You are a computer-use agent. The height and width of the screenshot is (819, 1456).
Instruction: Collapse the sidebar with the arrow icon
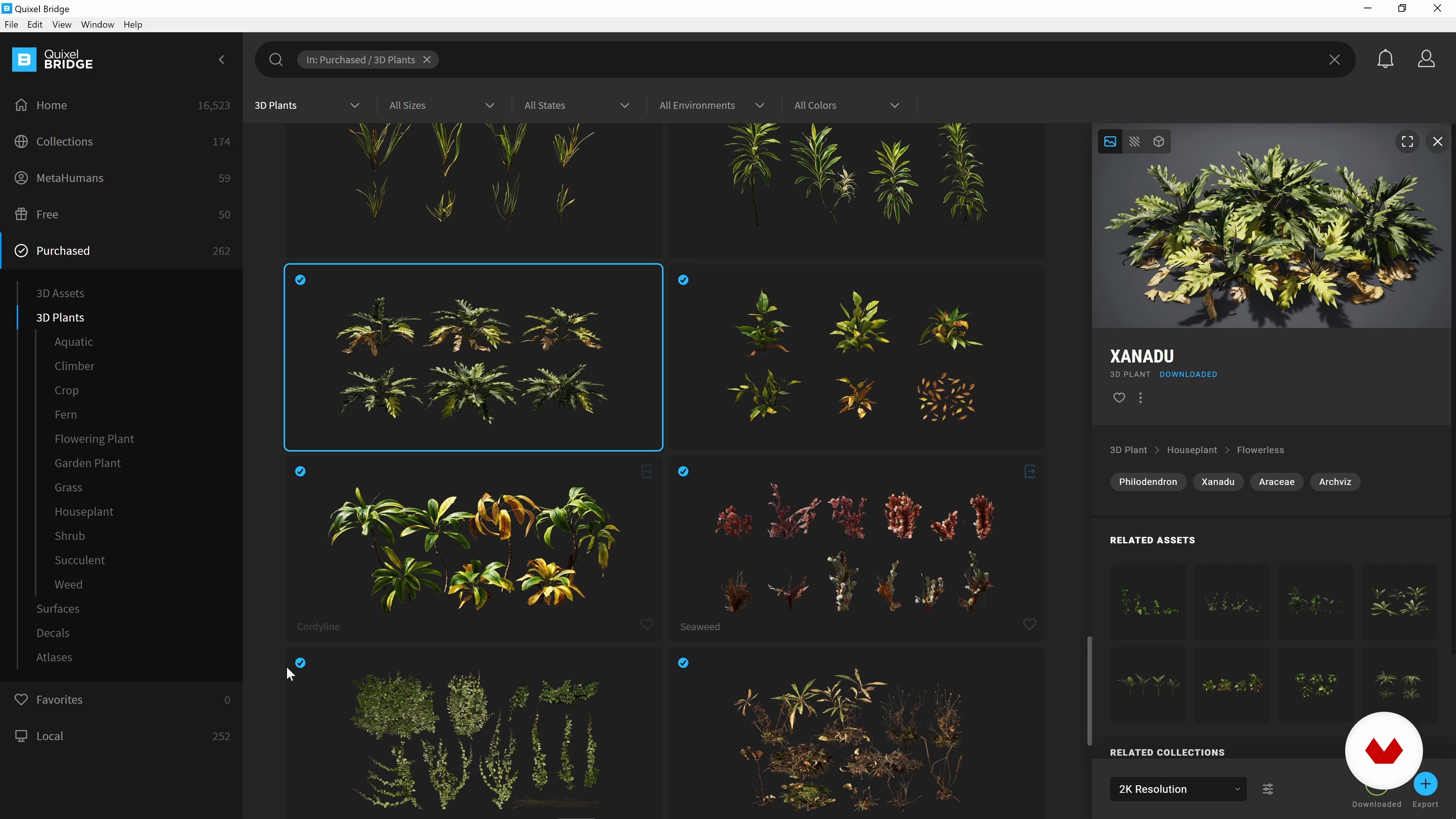pos(221,60)
